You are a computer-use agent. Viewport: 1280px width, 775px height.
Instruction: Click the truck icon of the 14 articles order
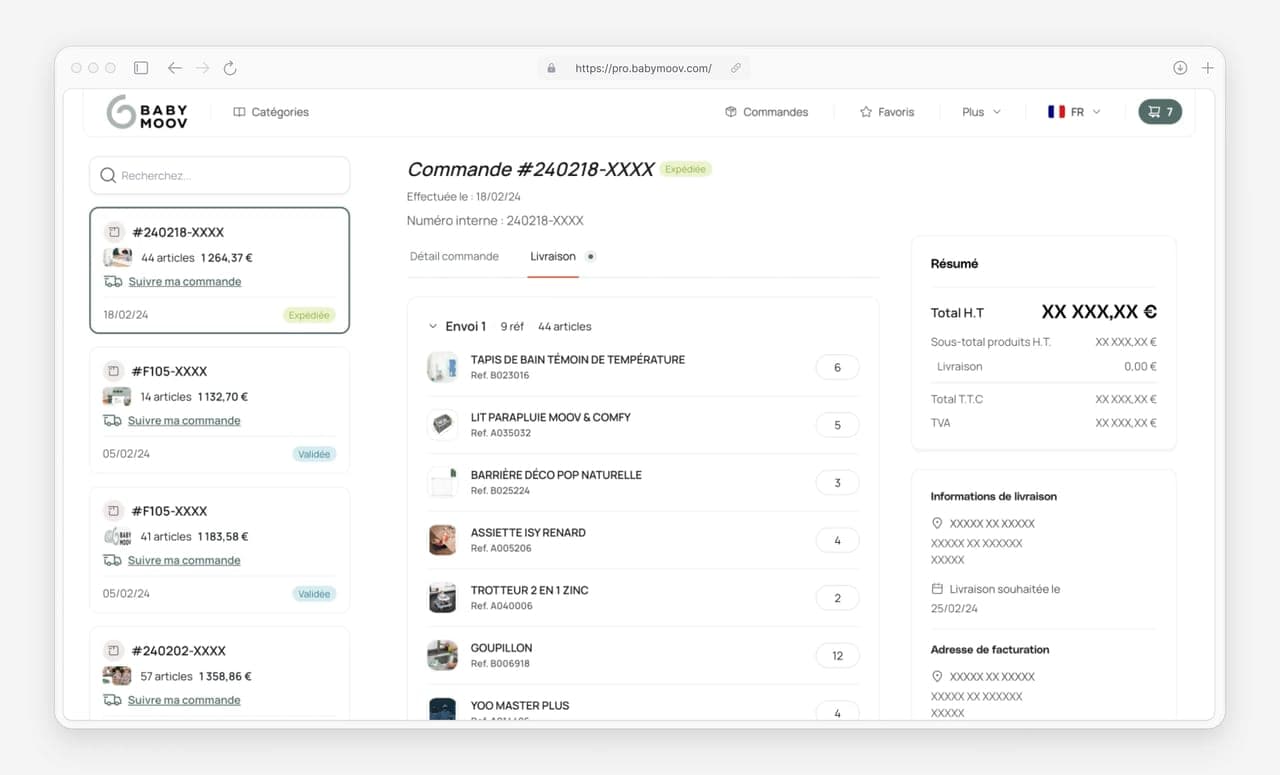(113, 421)
